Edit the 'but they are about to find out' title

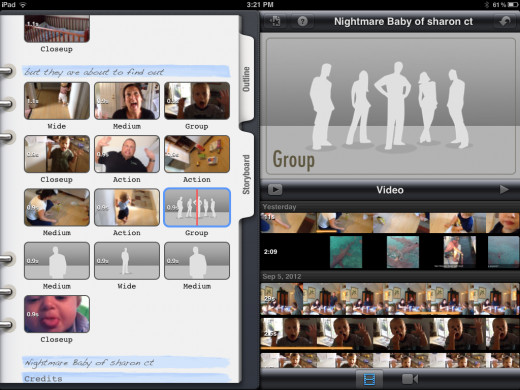coord(126,72)
